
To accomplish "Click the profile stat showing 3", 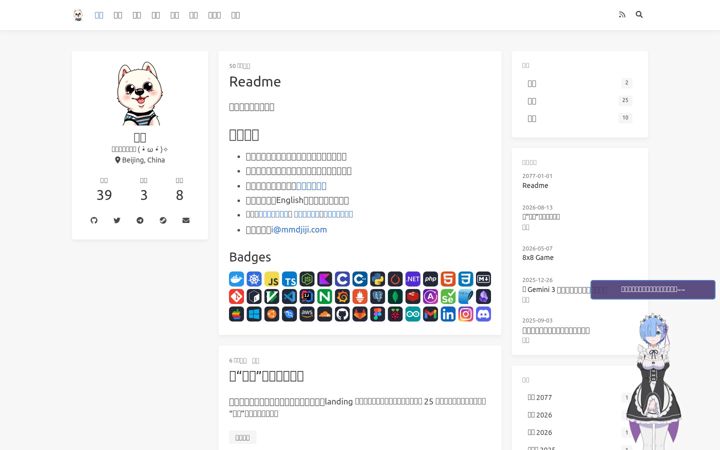I will pyautogui.click(x=144, y=195).
